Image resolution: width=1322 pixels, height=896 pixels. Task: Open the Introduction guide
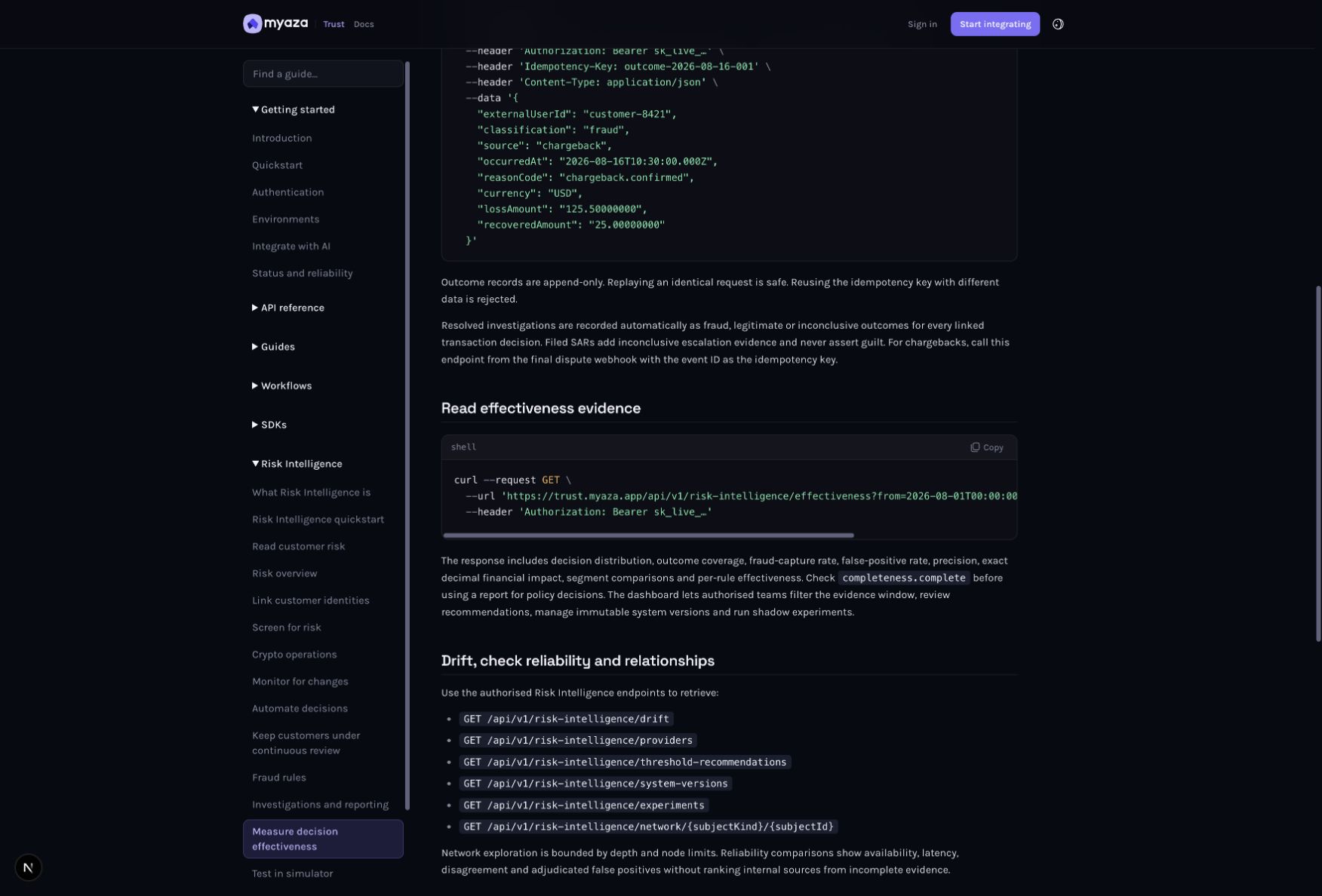282,138
